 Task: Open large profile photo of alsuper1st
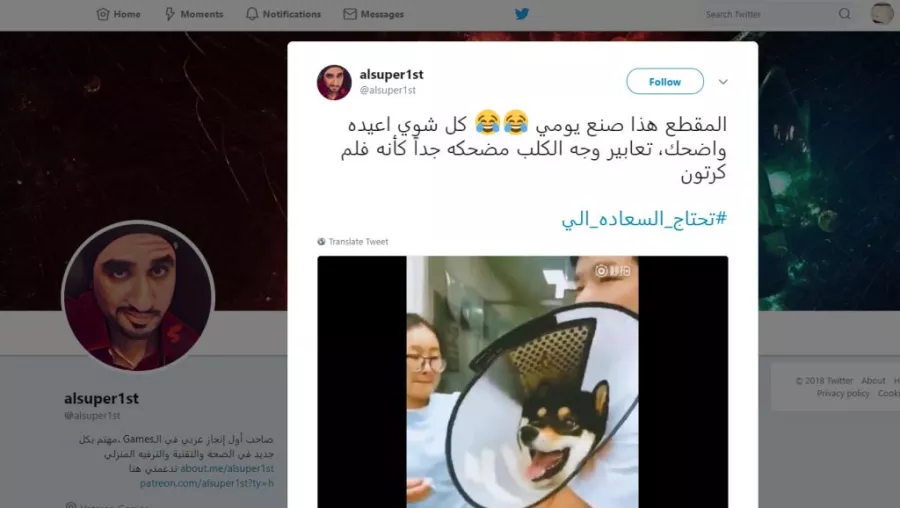[x=138, y=296]
